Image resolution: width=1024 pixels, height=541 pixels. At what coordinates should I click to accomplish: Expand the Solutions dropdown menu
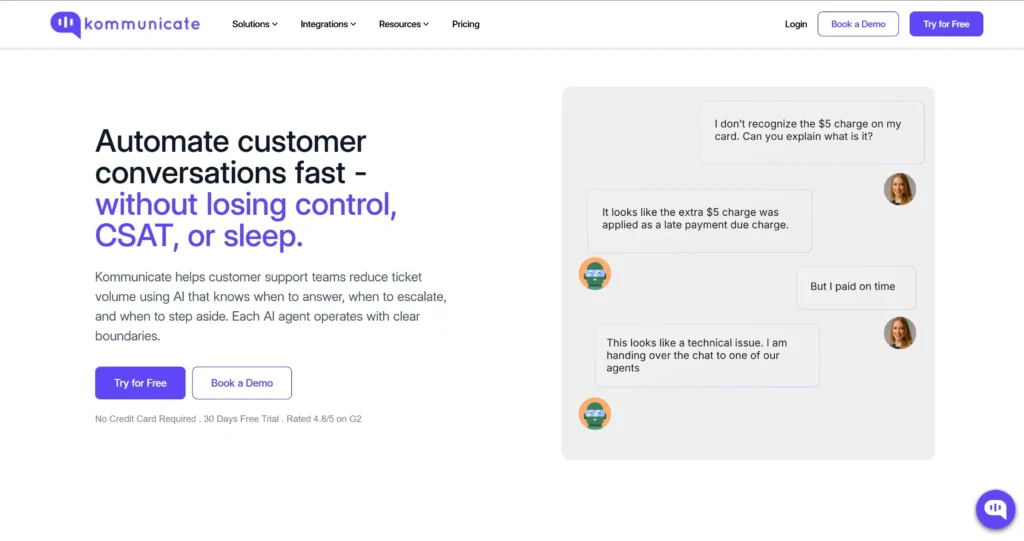click(255, 24)
